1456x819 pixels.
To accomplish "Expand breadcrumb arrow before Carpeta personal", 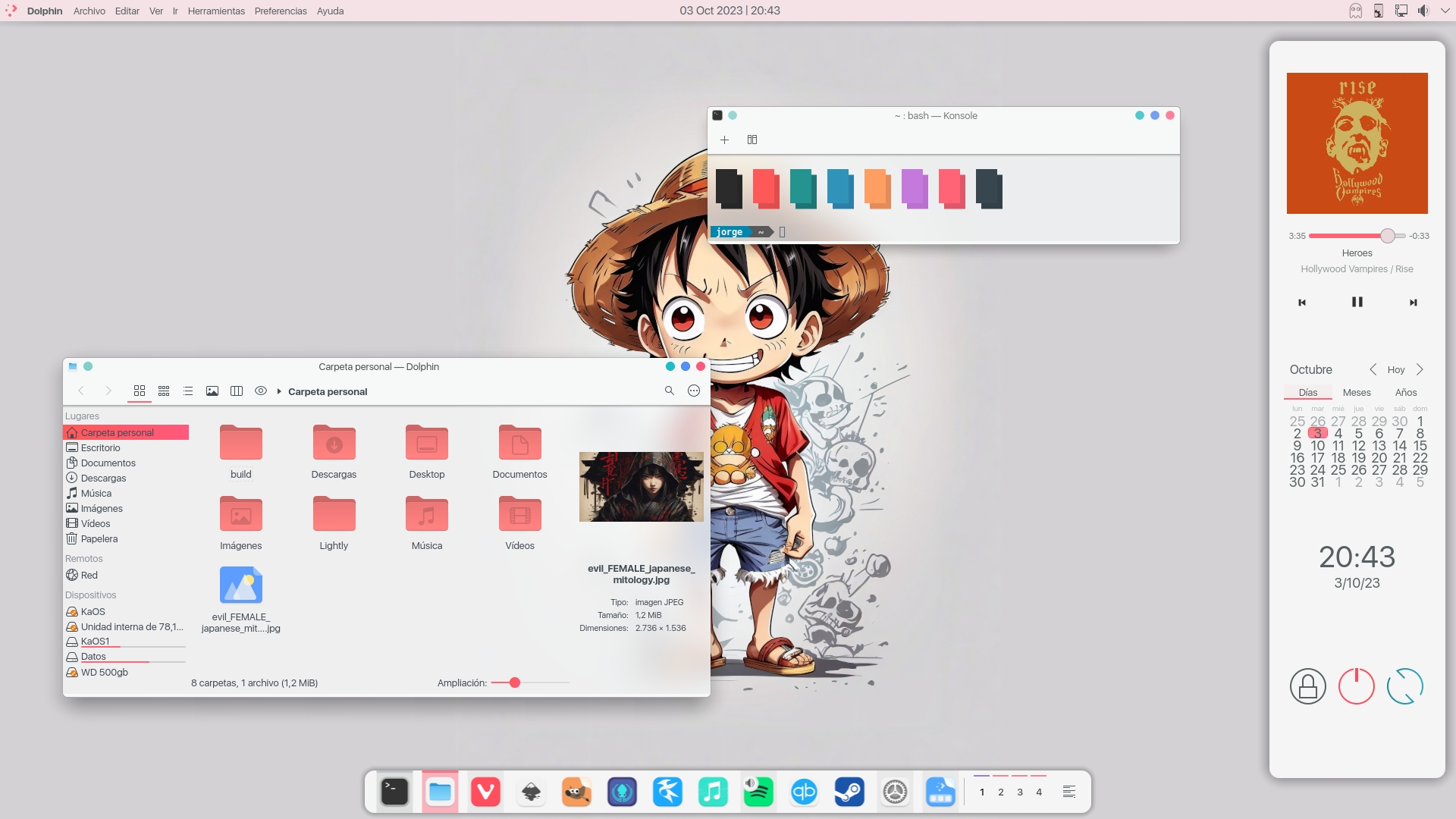I will click(x=279, y=392).
